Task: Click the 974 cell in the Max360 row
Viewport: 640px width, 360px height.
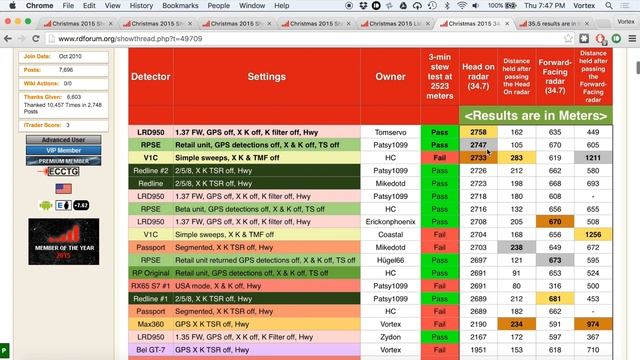Action: [593, 324]
